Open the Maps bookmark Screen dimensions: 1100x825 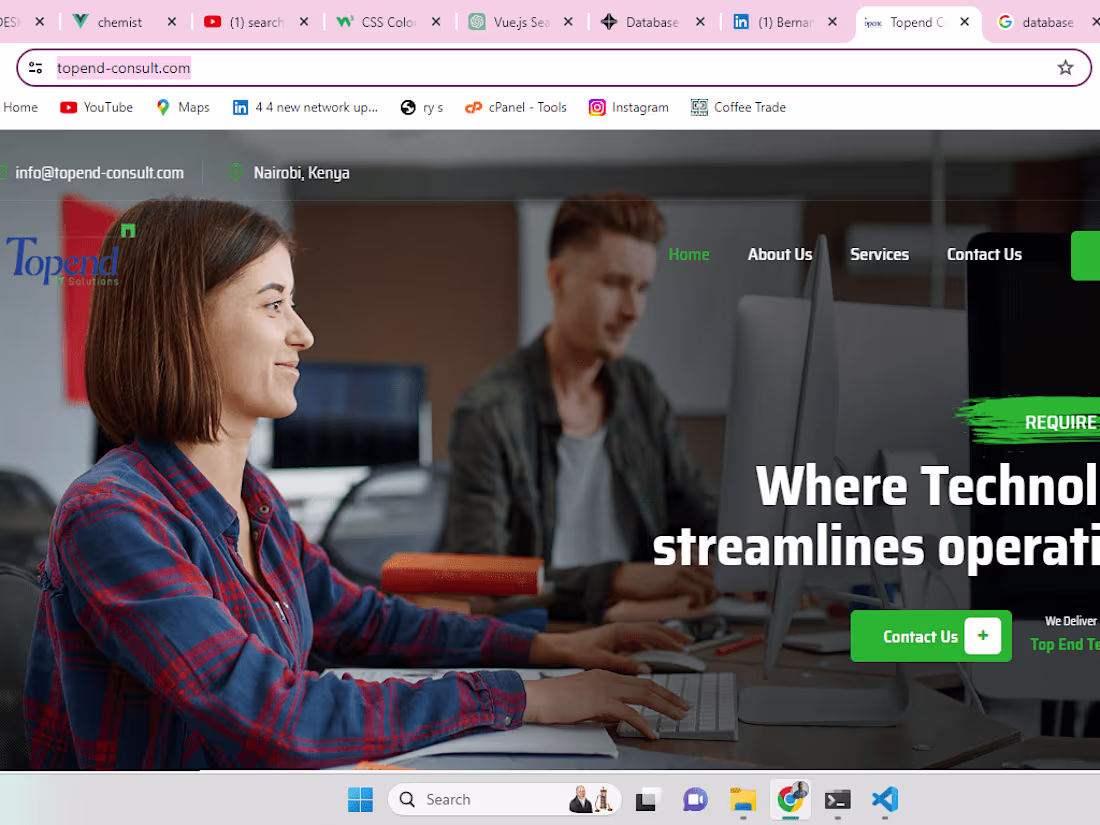pyautogui.click(x=182, y=107)
